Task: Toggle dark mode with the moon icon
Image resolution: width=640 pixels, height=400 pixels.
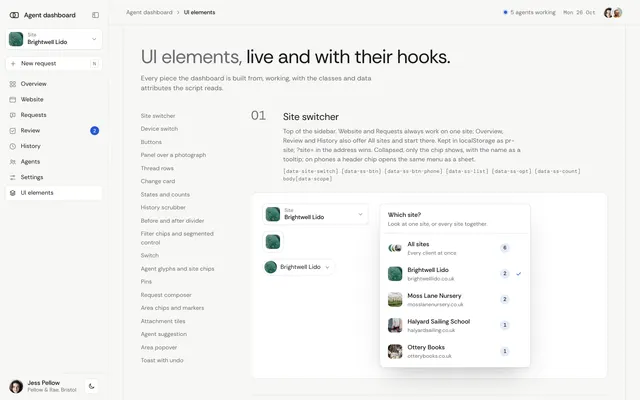Action: tap(91, 386)
